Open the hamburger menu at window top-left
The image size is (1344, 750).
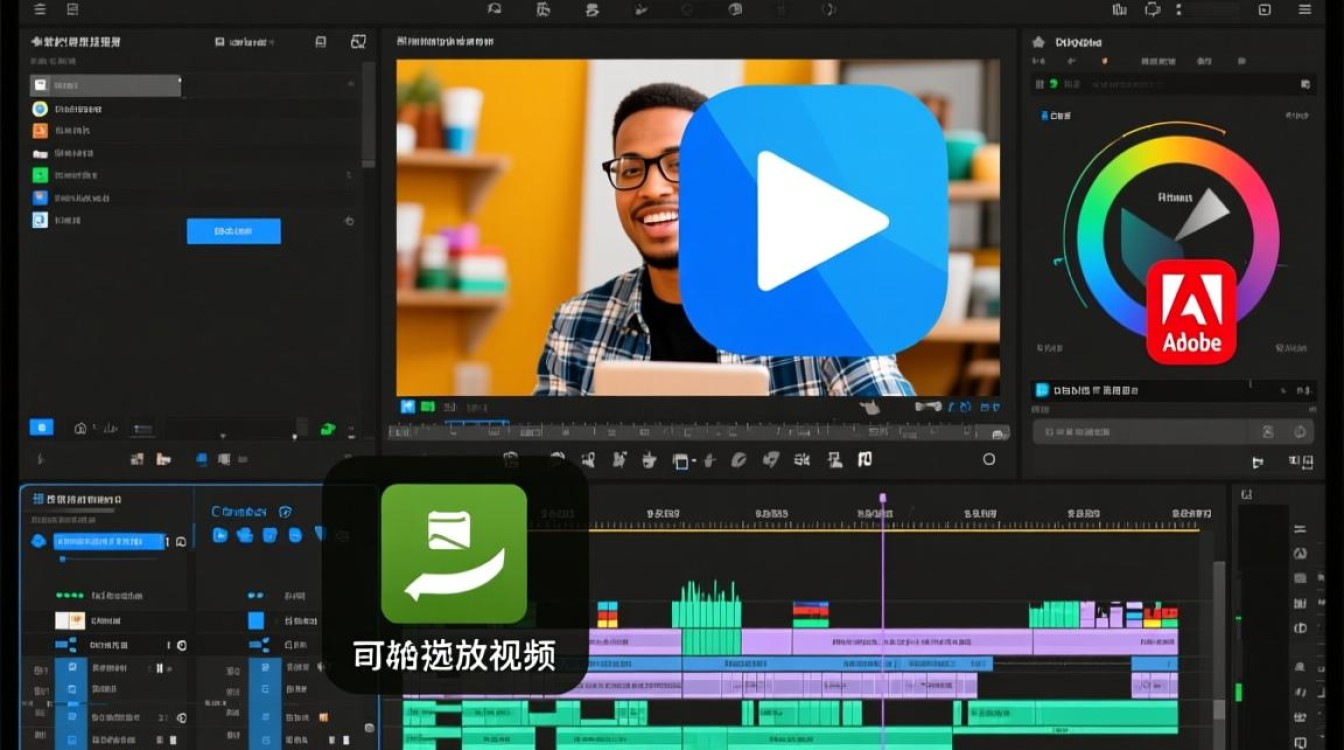coord(38,9)
